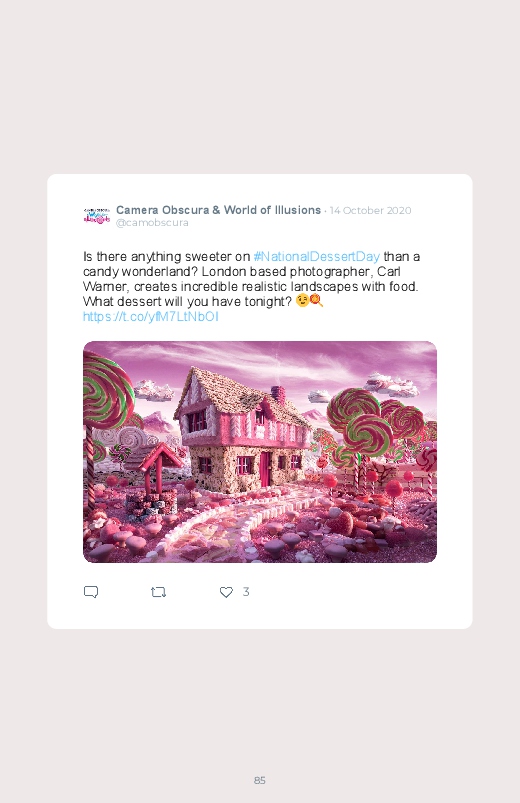Click the @camobscura handle
This screenshot has width=520, height=803.
pyautogui.click(x=152, y=223)
